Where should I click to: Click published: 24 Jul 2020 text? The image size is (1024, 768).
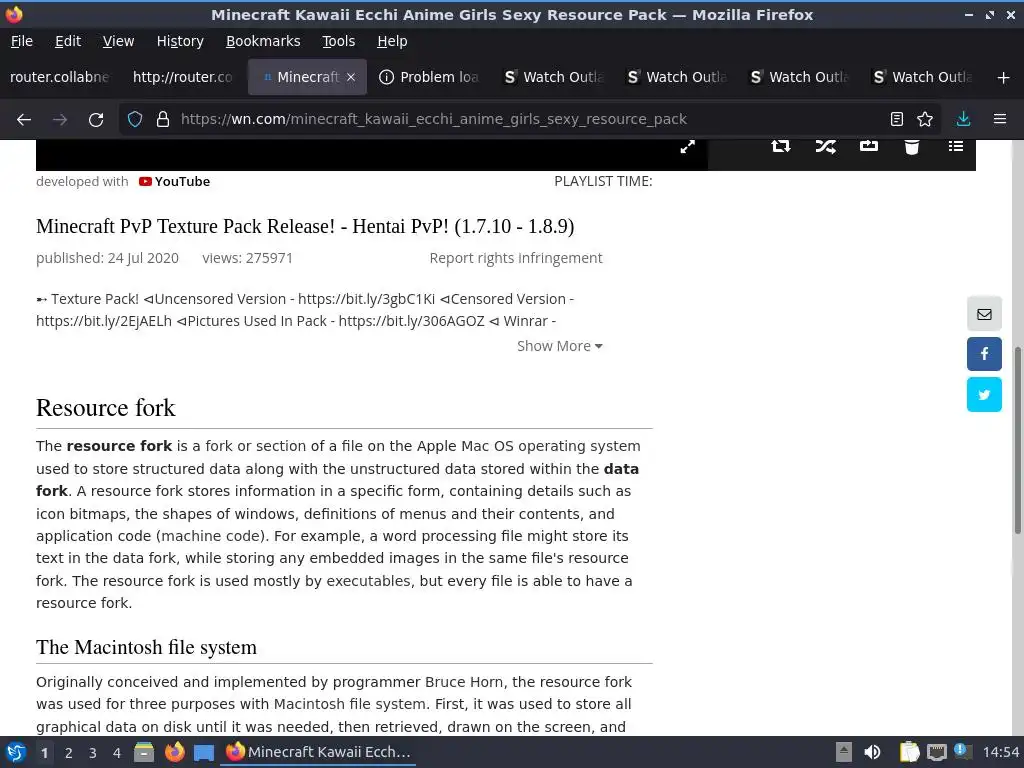pyautogui.click(x=107, y=258)
